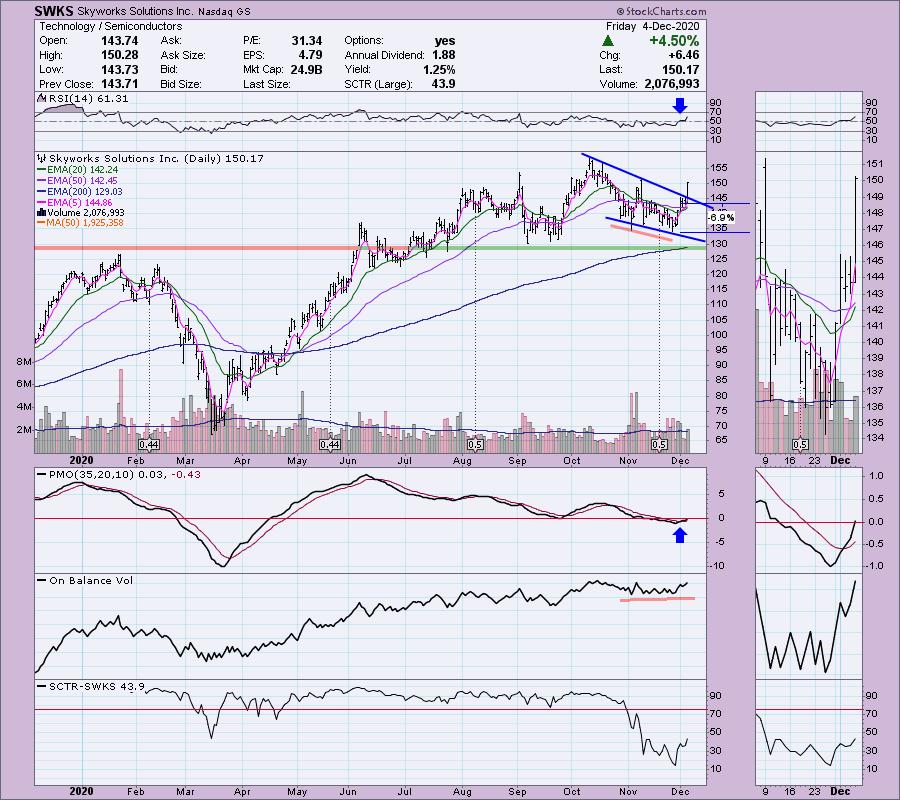This screenshot has width=900, height=800.
Task: Click the +4.50% percent change
Action: [674, 41]
